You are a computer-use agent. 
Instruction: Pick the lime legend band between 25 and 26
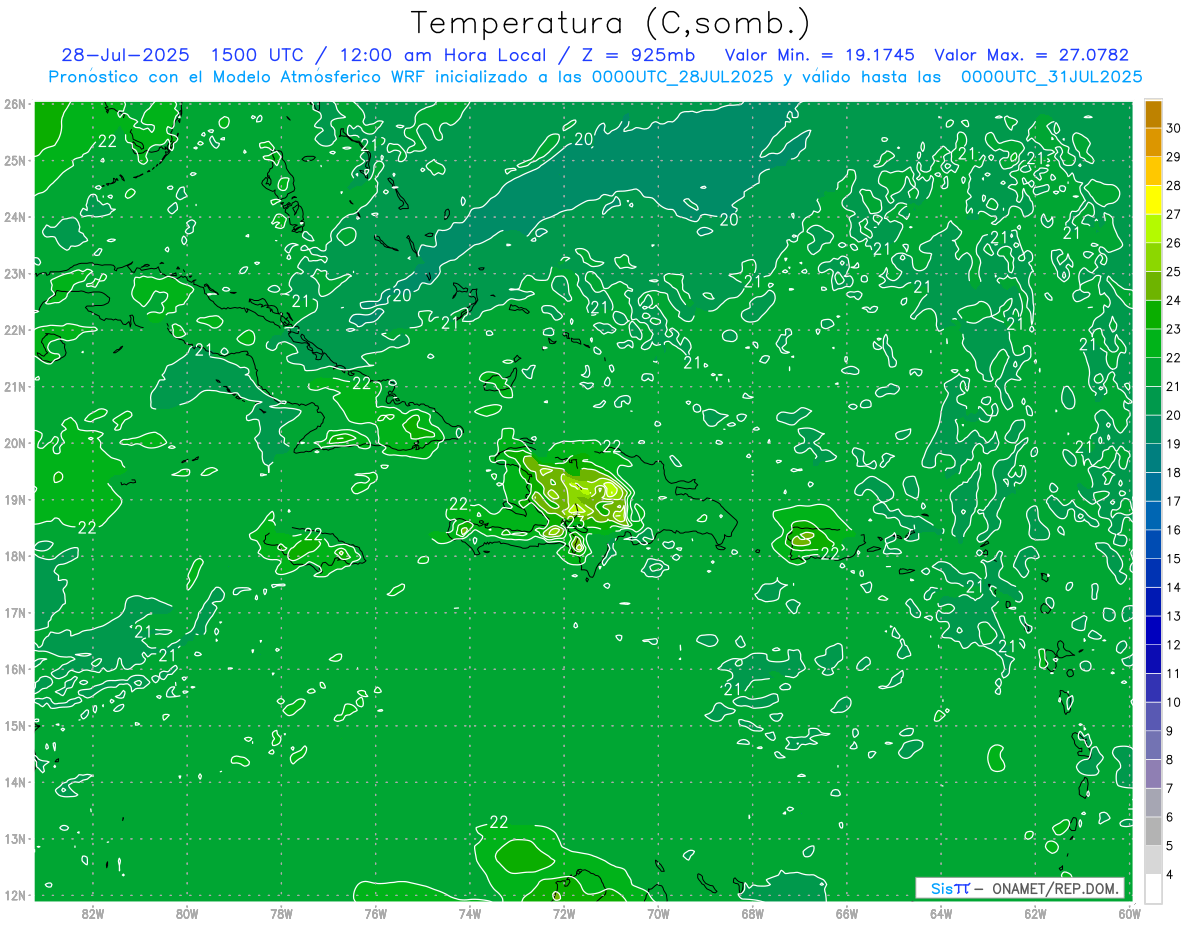tap(1153, 257)
